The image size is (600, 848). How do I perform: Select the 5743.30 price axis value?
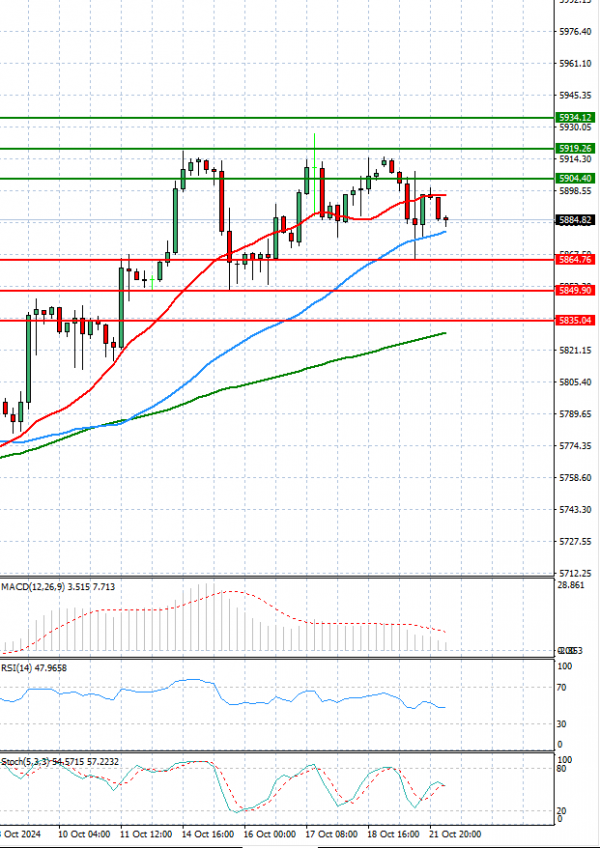pos(576,510)
